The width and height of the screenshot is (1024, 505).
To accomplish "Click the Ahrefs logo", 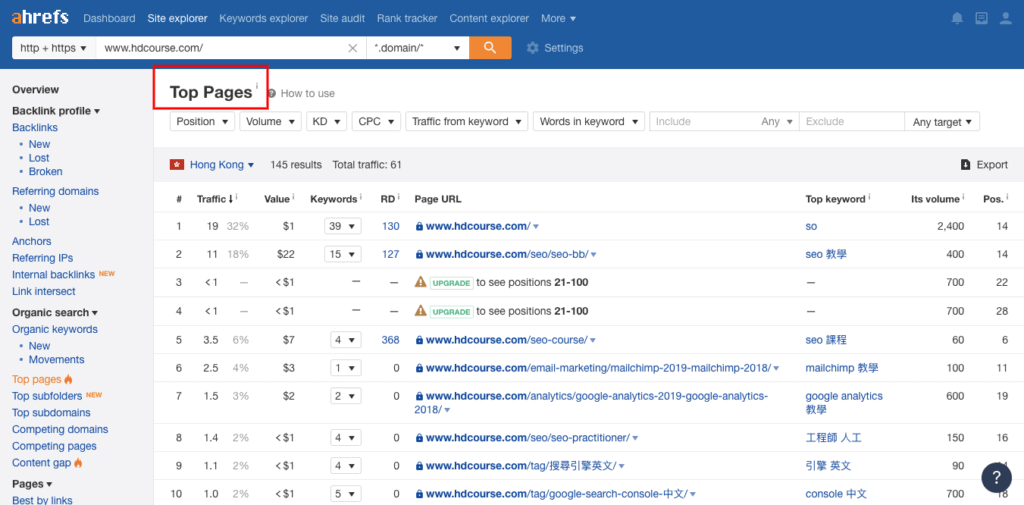I will point(40,18).
